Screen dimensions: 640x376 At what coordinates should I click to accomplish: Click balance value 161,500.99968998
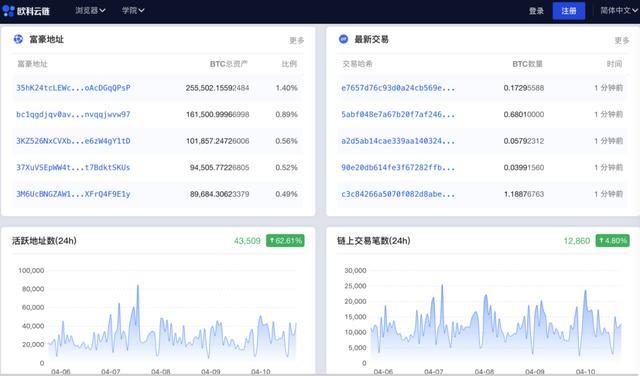point(217,114)
